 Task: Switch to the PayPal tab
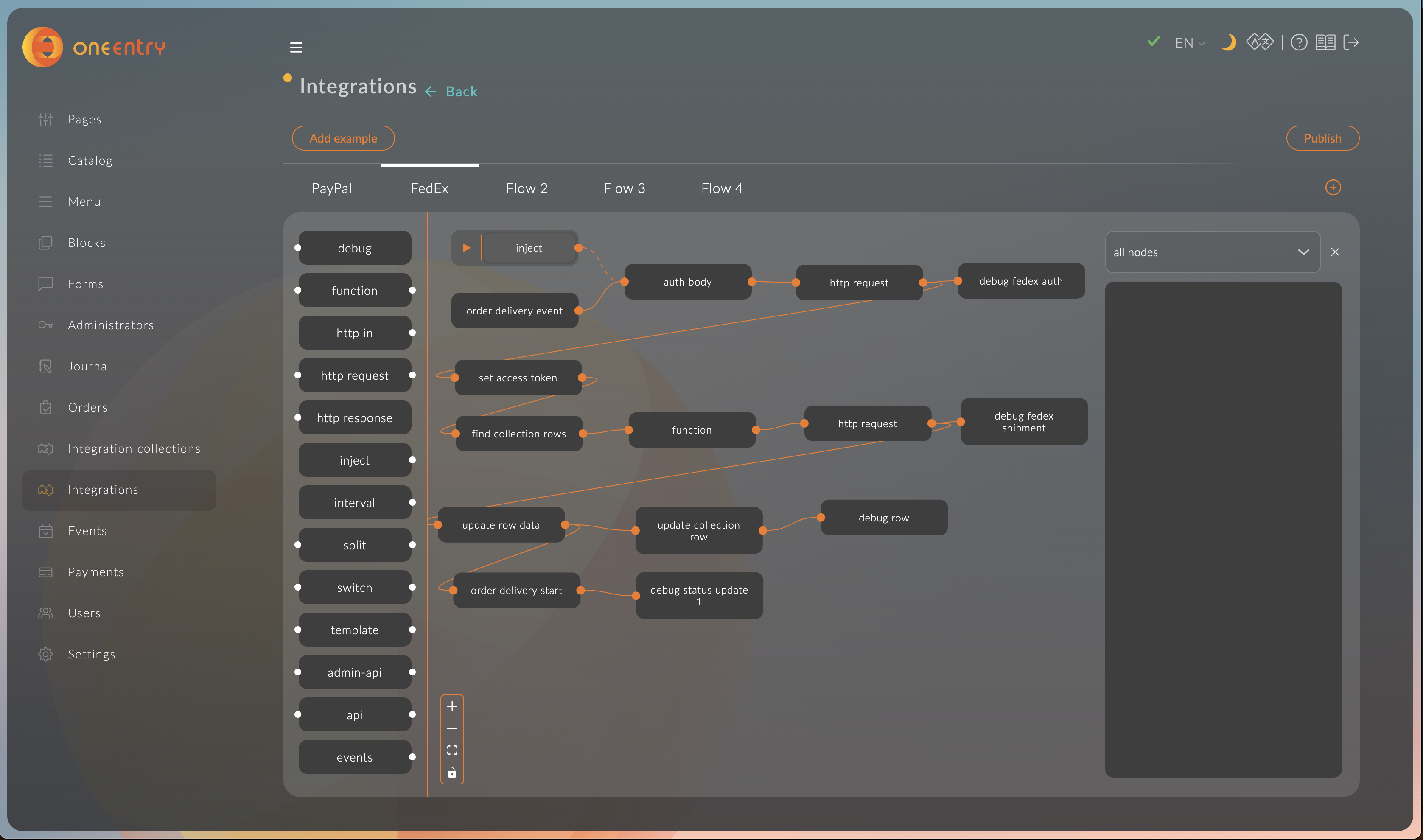(x=332, y=188)
